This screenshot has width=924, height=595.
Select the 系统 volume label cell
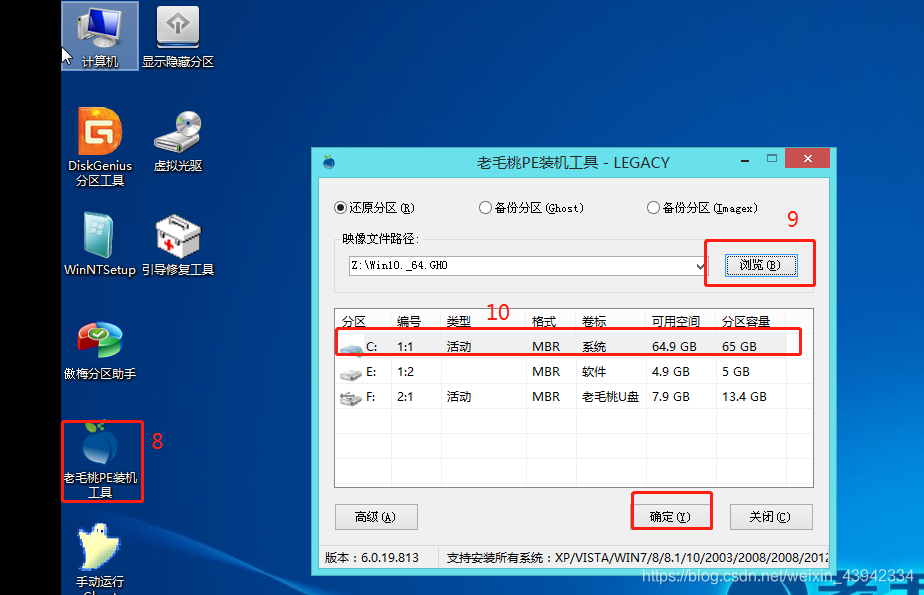click(594, 346)
